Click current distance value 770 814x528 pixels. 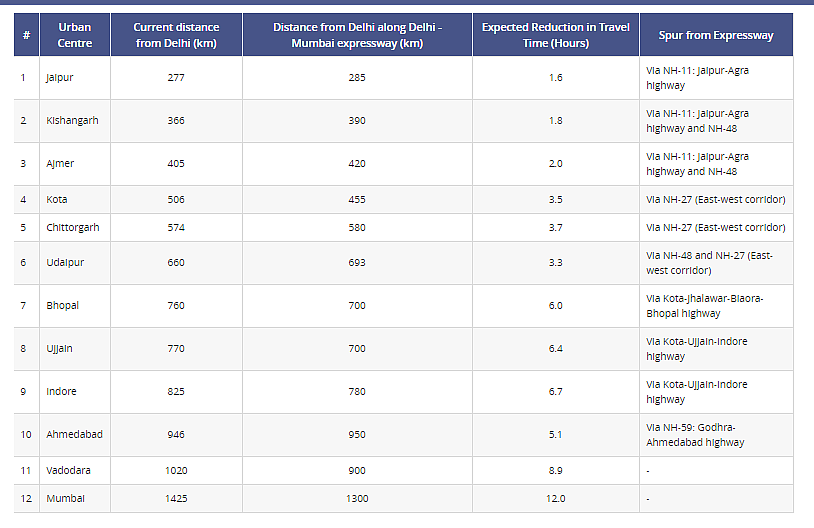pos(176,348)
